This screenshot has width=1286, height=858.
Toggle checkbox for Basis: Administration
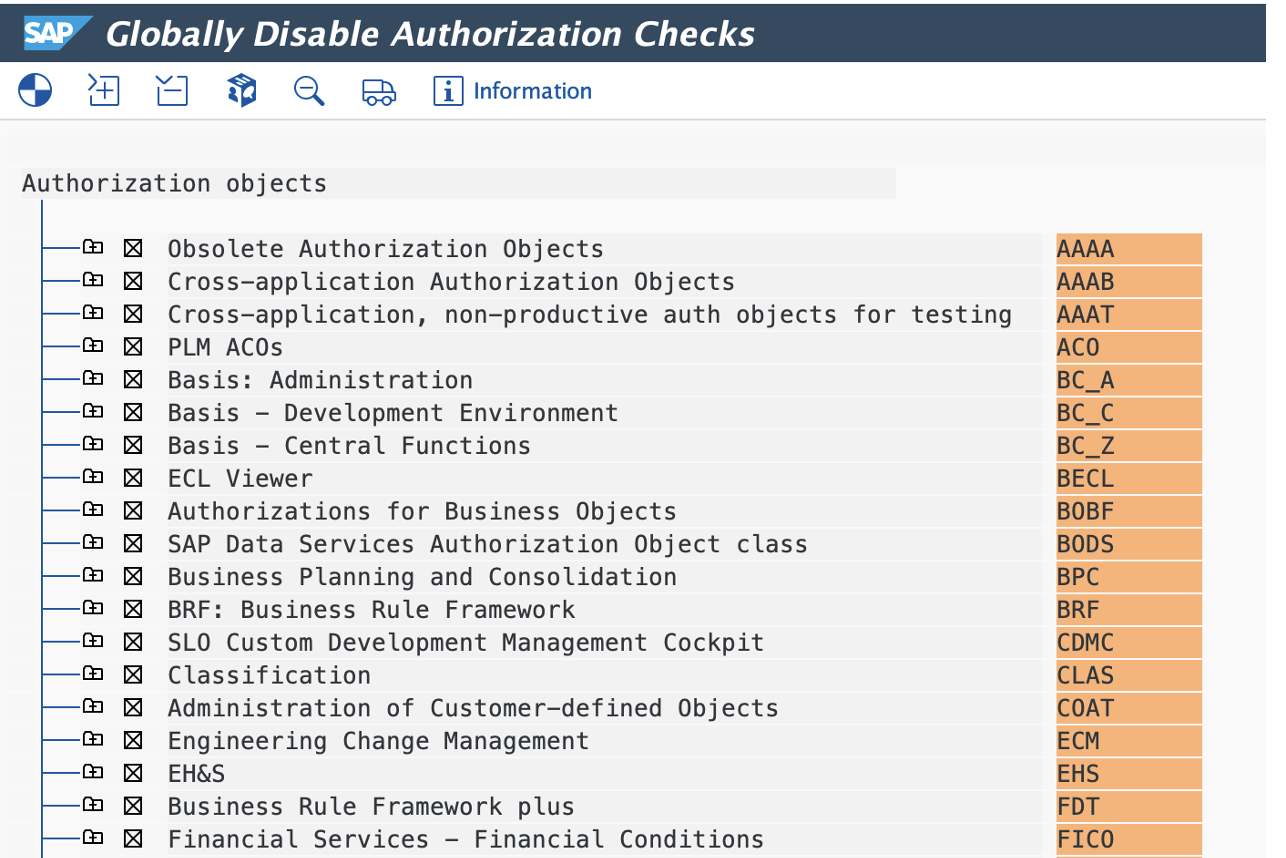coord(133,380)
